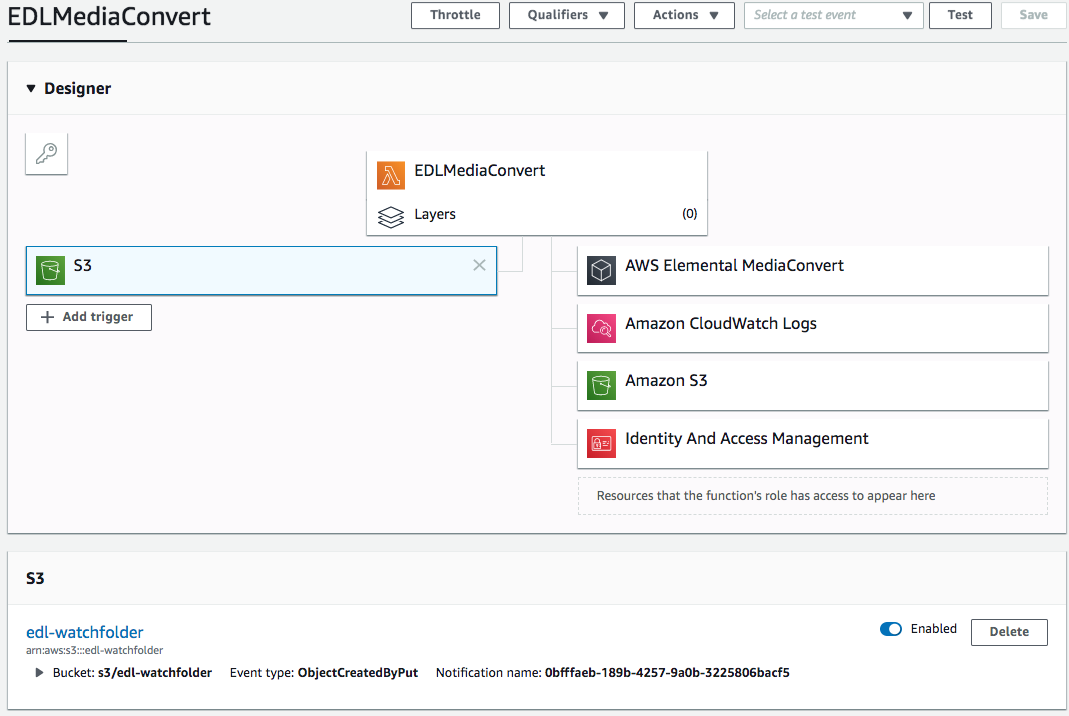Click the EDLMediaConvert page title
The height and width of the screenshot is (716, 1069).
click(109, 16)
